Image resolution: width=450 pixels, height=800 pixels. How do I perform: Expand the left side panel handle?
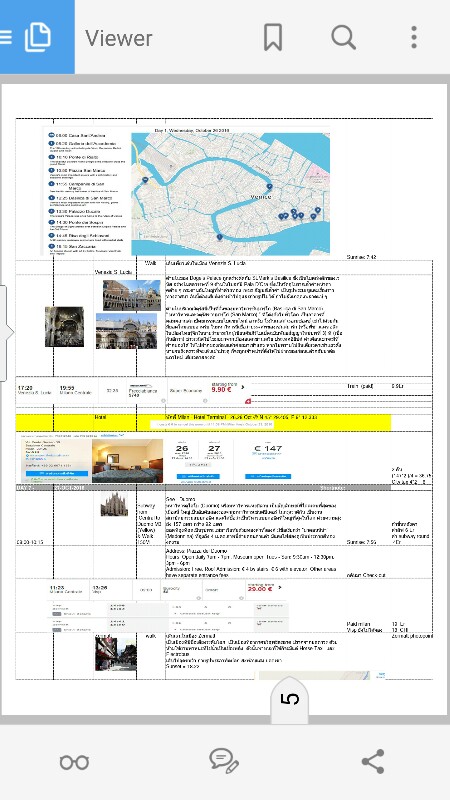pyautogui.click(x=5, y=333)
